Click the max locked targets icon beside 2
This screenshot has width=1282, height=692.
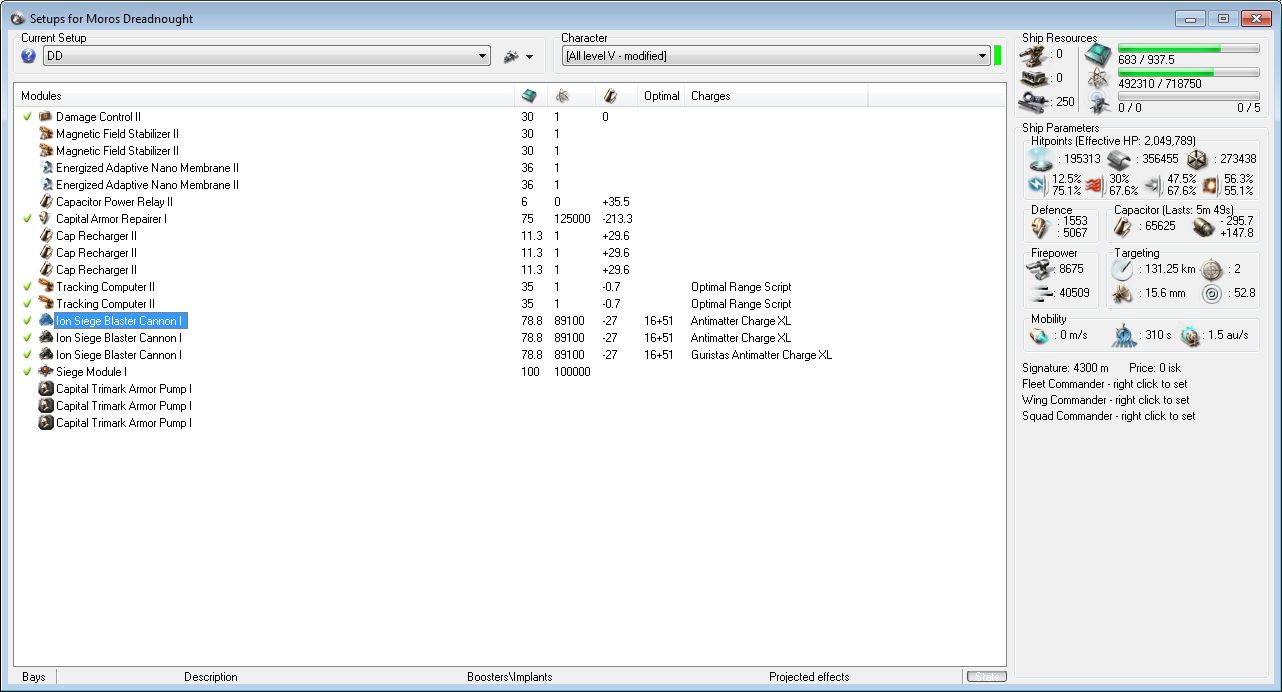click(1211, 270)
